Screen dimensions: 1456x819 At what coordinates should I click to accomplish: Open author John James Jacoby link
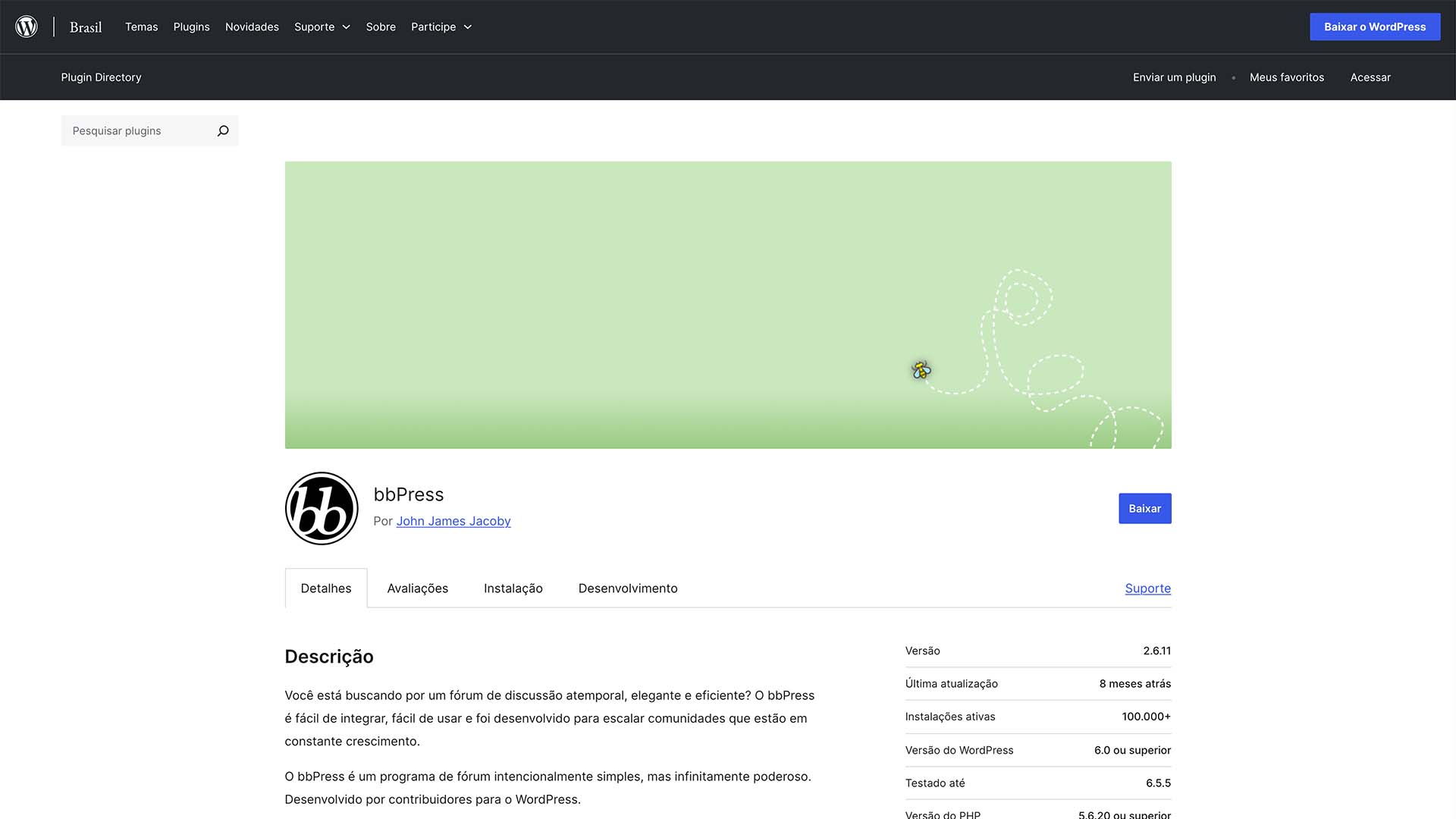coord(453,521)
